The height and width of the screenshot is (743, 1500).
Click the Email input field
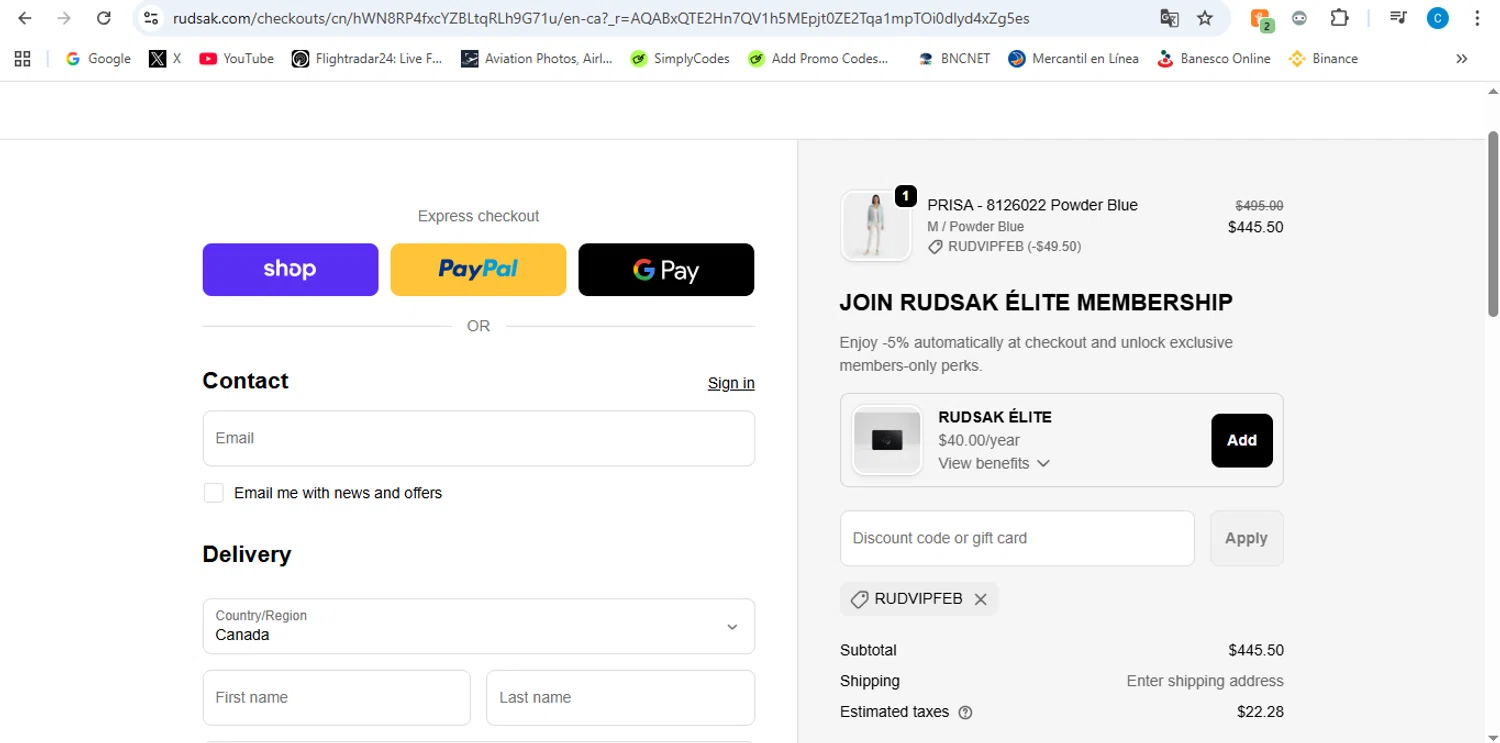coord(478,438)
